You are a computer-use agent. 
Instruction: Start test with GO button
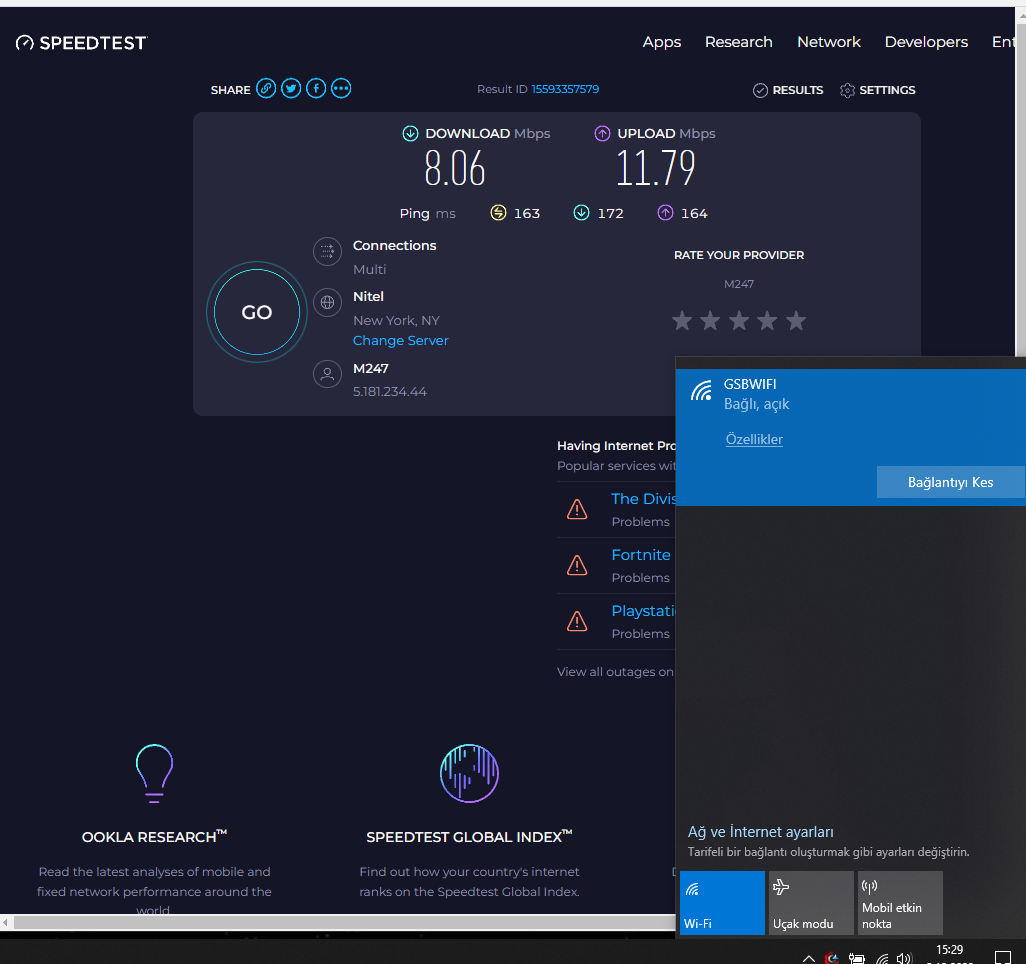pos(256,312)
